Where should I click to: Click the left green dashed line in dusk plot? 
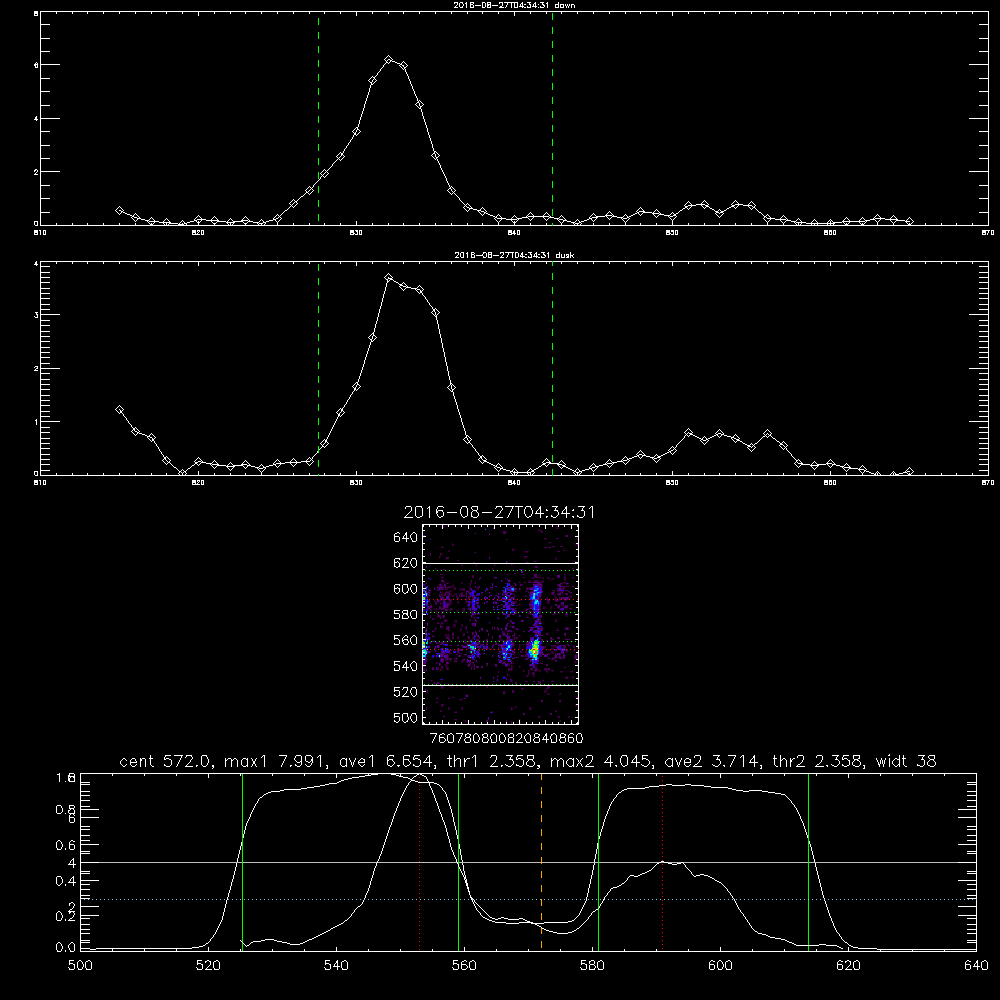click(318, 369)
